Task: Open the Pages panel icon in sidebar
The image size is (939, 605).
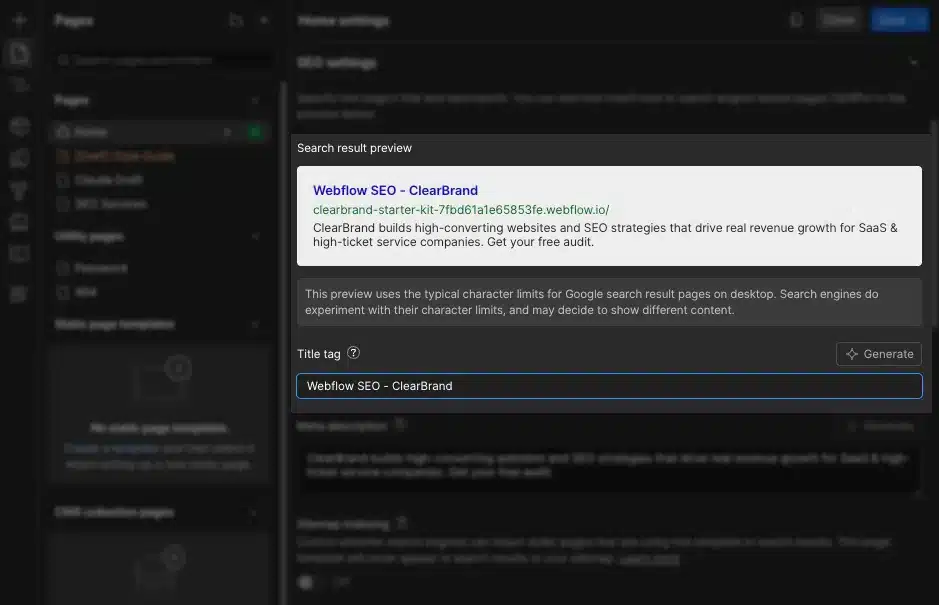Action: (19, 54)
